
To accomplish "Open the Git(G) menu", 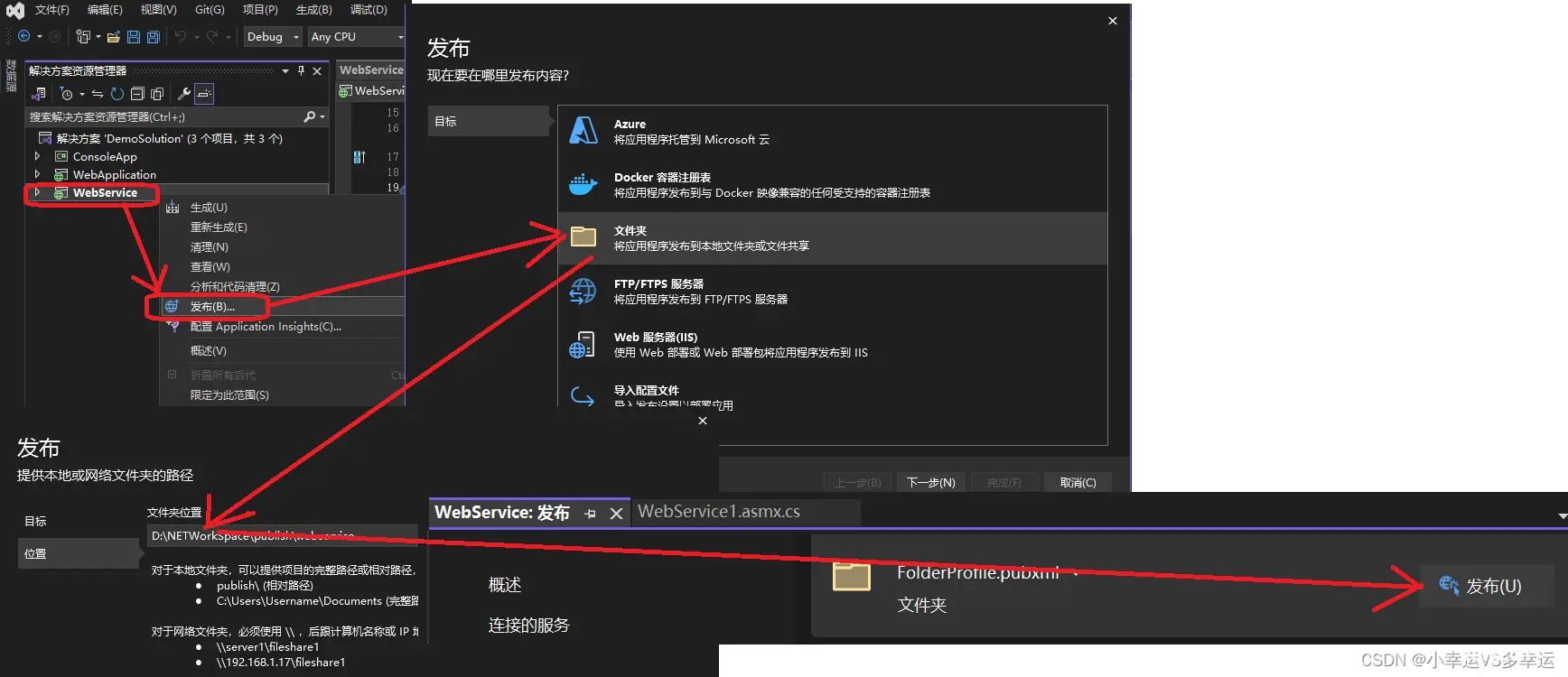I will 210,10.
